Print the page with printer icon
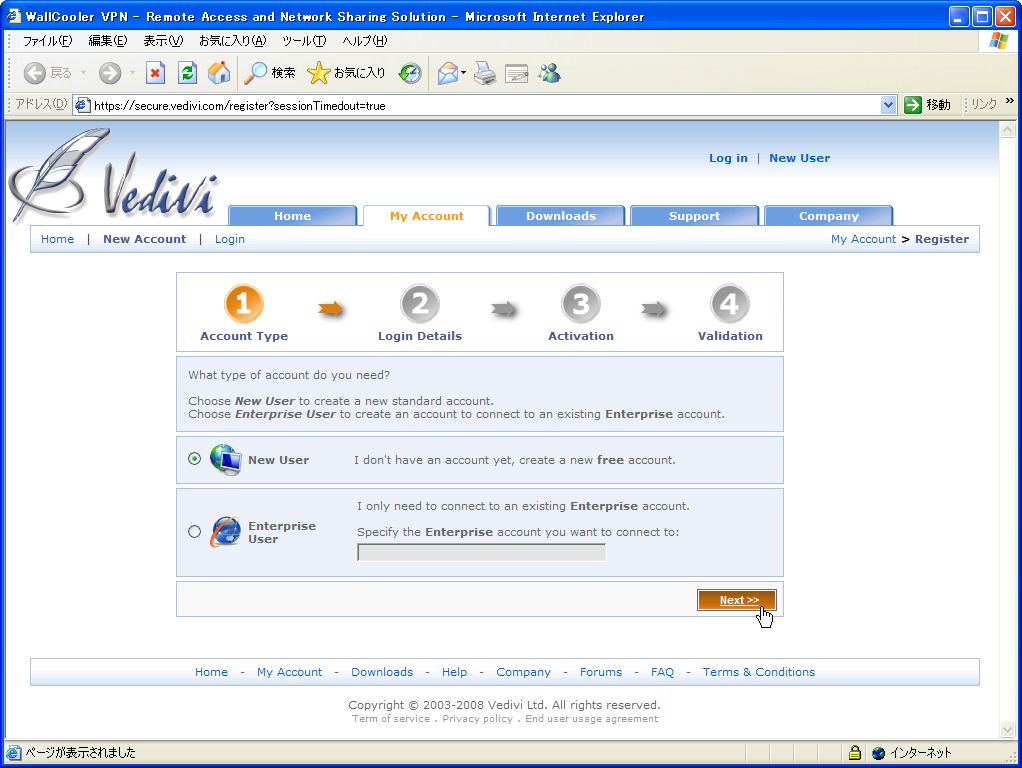Image resolution: width=1022 pixels, height=768 pixels. (x=484, y=73)
